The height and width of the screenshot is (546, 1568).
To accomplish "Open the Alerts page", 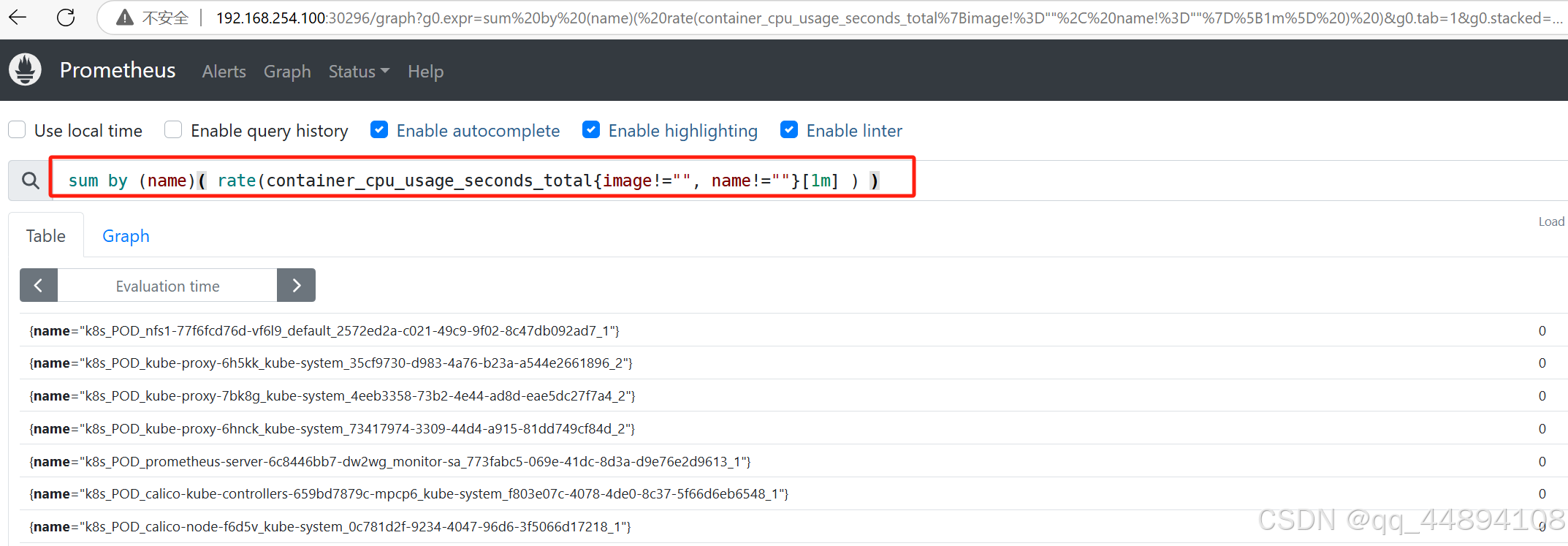I will [224, 71].
